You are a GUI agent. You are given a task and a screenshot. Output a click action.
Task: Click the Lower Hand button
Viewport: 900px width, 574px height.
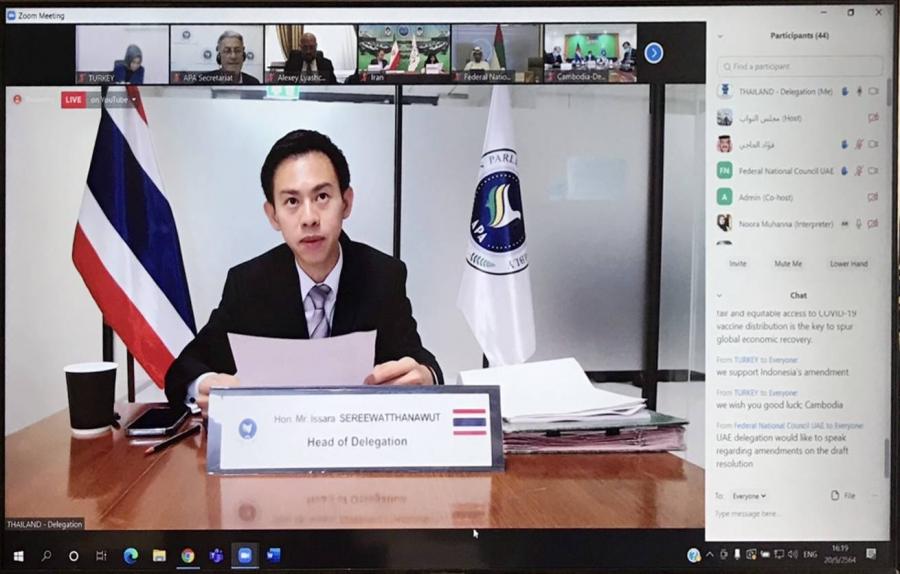coord(848,263)
